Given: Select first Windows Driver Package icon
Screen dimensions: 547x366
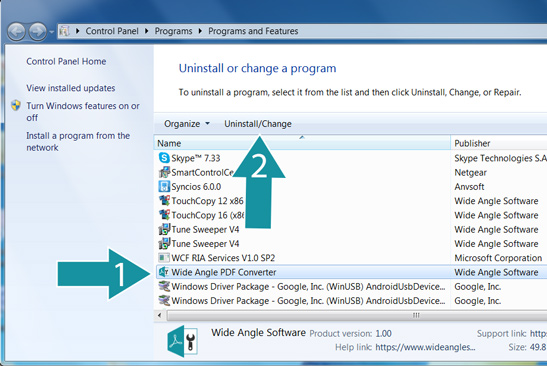Looking at the screenshot, I should [164, 286].
